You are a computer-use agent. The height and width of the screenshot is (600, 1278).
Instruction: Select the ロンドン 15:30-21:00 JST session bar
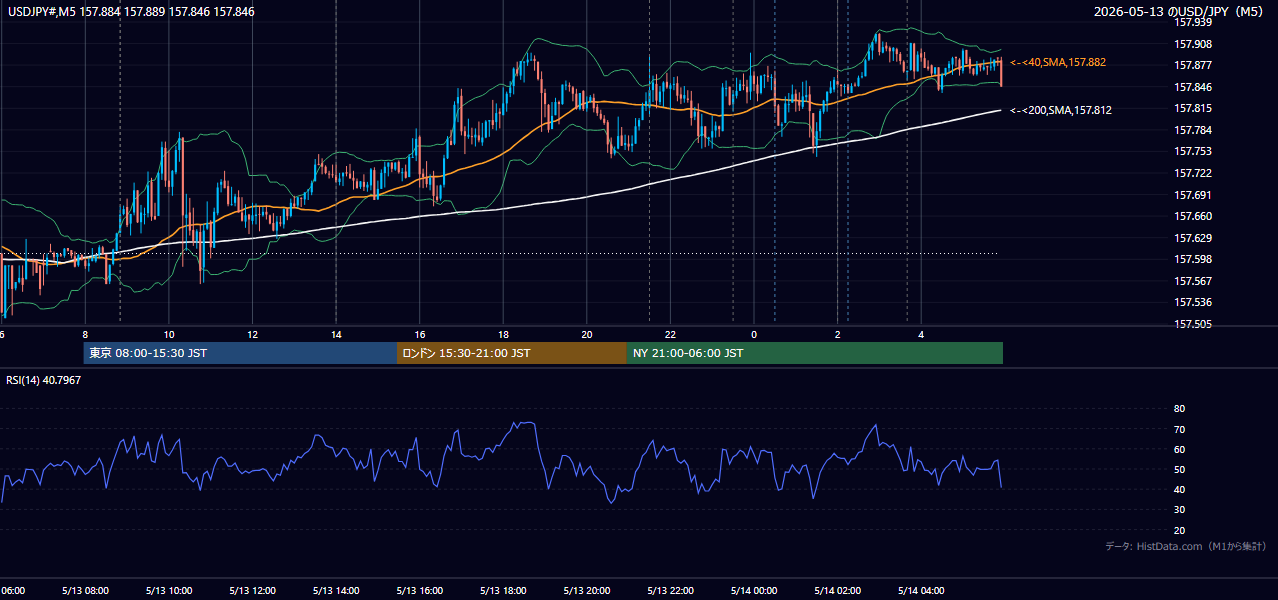pyautogui.click(x=512, y=353)
